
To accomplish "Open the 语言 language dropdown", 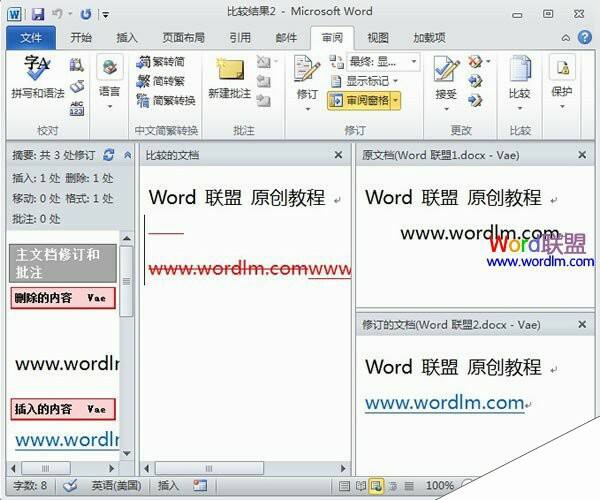I will 110,82.
